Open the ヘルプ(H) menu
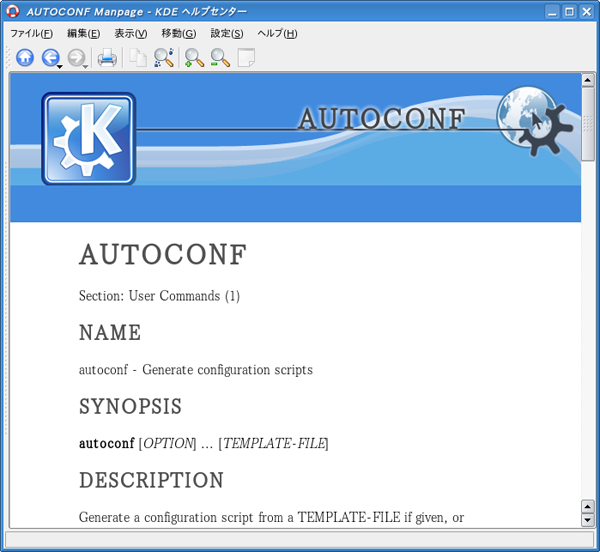The height and width of the screenshot is (552, 600). pos(277,34)
